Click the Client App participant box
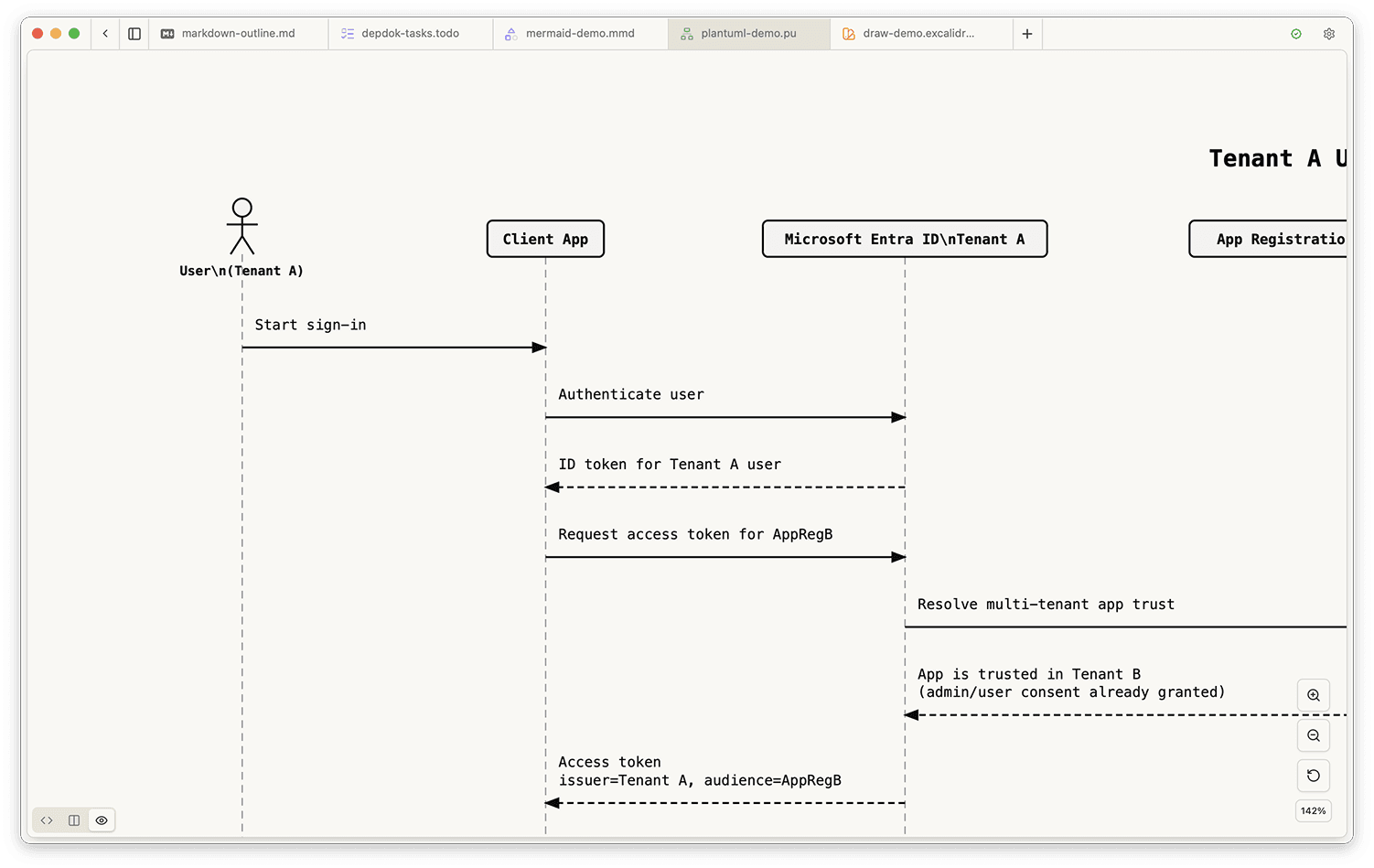Screen dimensions: 1374x868 545,239
